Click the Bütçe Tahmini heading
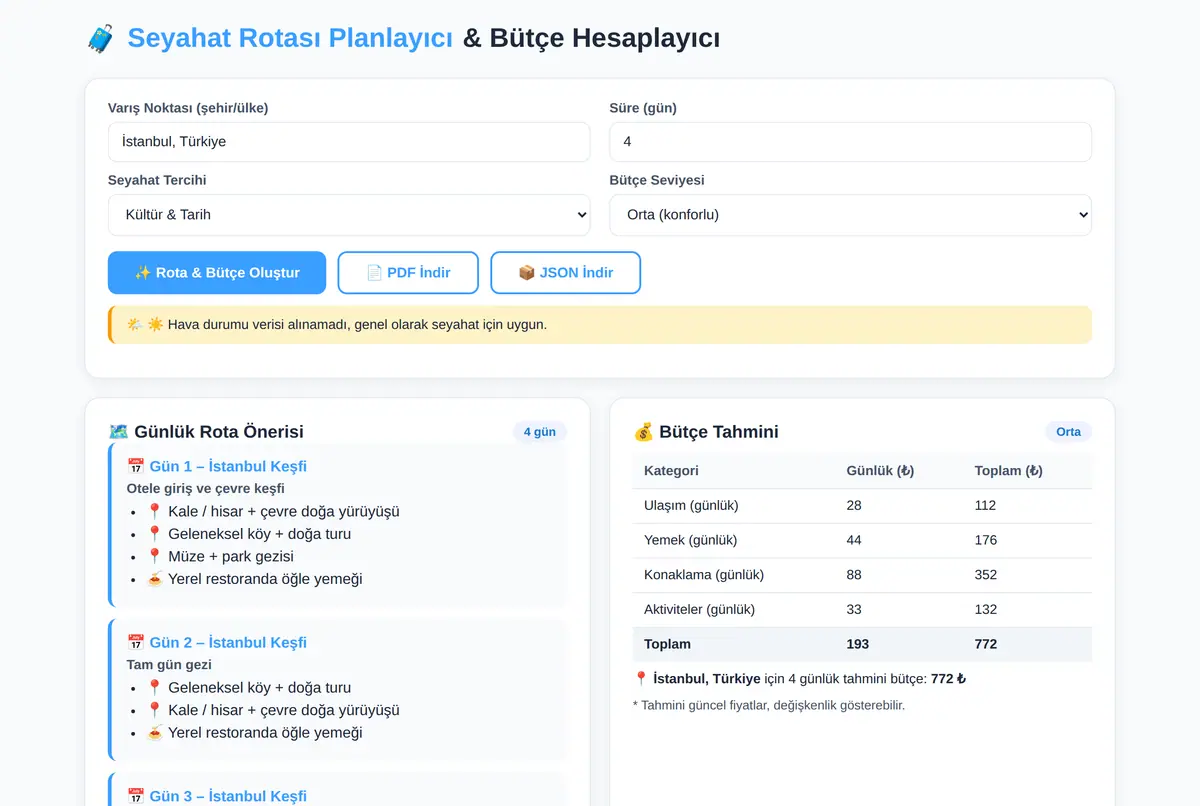 [719, 432]
